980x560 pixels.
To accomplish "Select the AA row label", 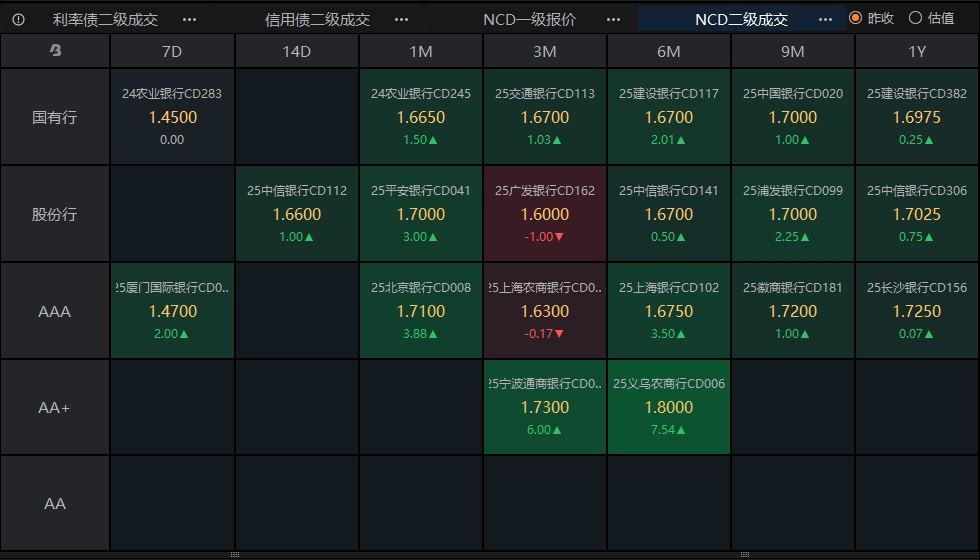I will coord(55,503).
